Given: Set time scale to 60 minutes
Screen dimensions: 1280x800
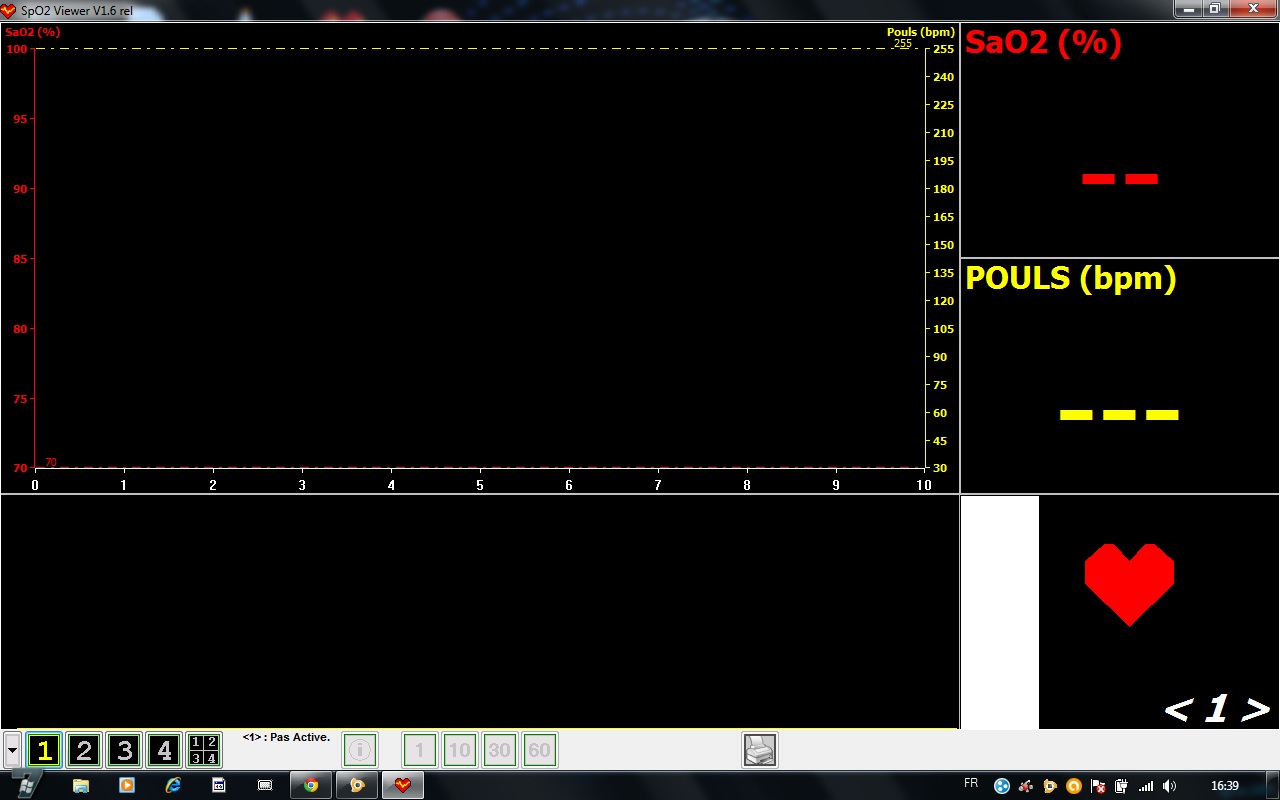Looking at the screenshot, I should tap(539, 749).
